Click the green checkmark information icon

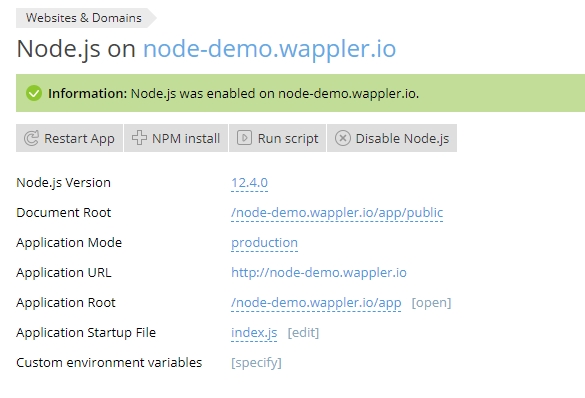[34, 93]
